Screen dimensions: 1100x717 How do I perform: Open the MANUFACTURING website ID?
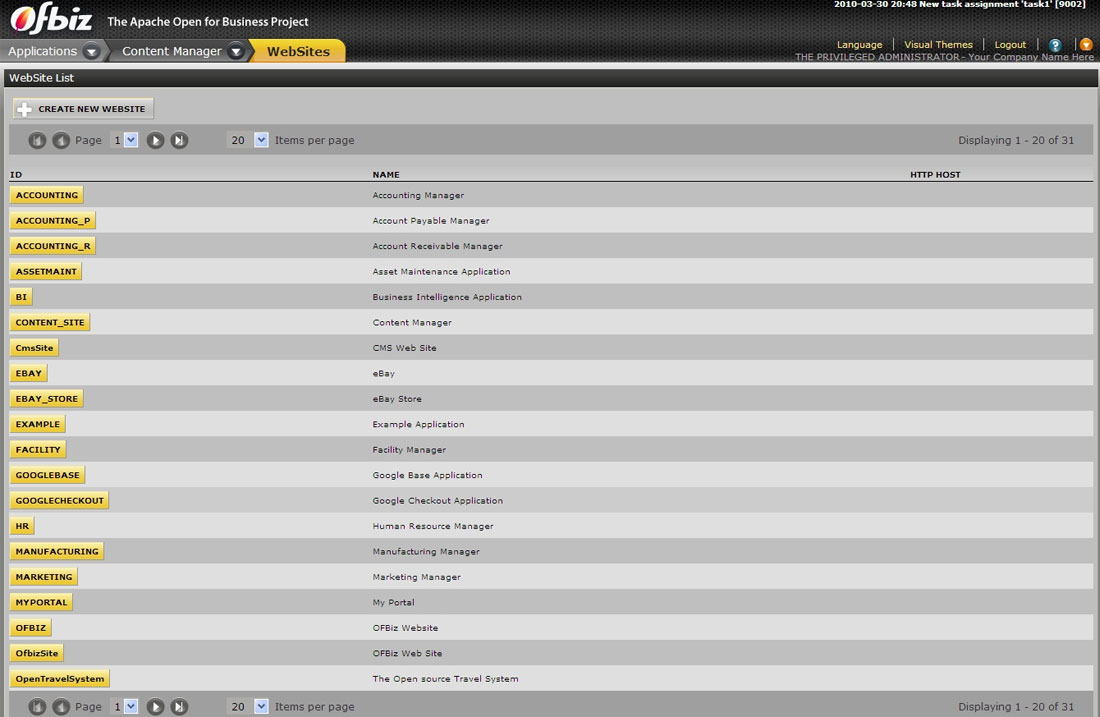pyautogui.click(x=57, y=551)
